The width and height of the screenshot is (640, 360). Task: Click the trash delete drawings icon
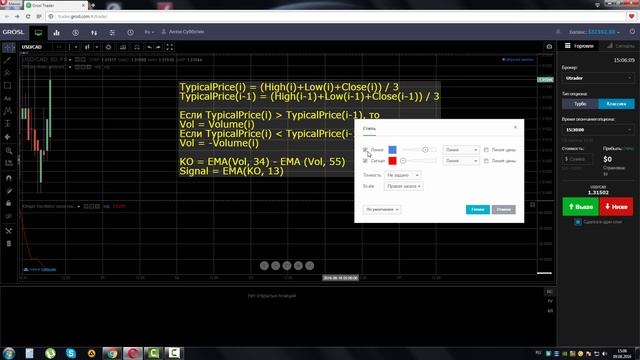[x=9, y=244]
